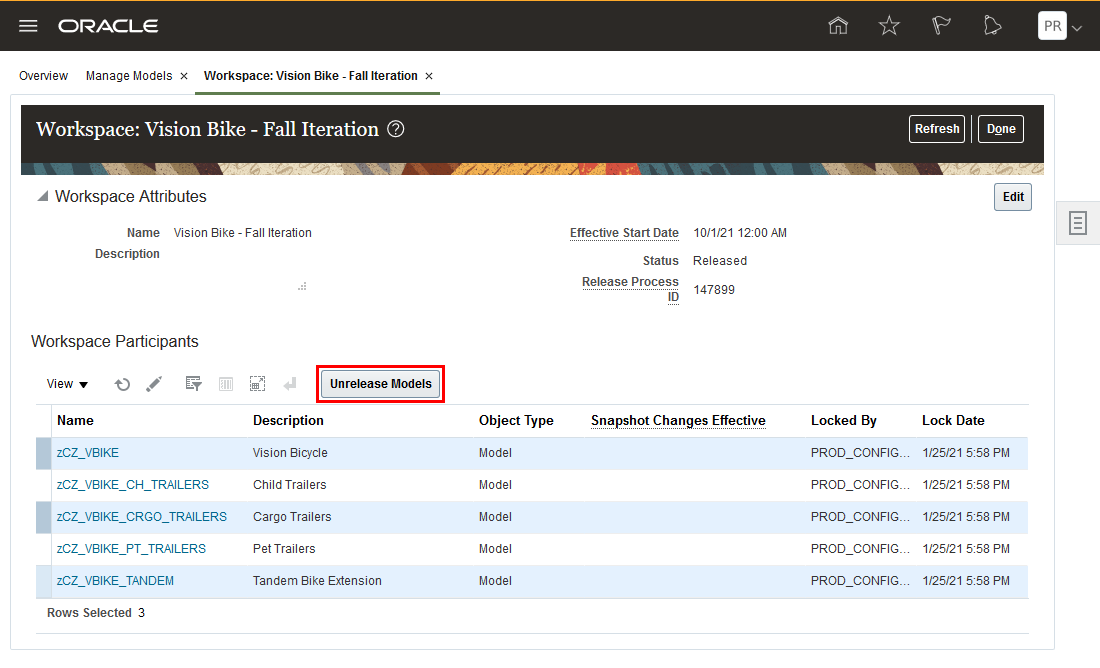The image size is (1100, 668).
Task: Open the zCZ_VBIKE_CH_TRAILERS link
Action: click(x=133, y=485)
